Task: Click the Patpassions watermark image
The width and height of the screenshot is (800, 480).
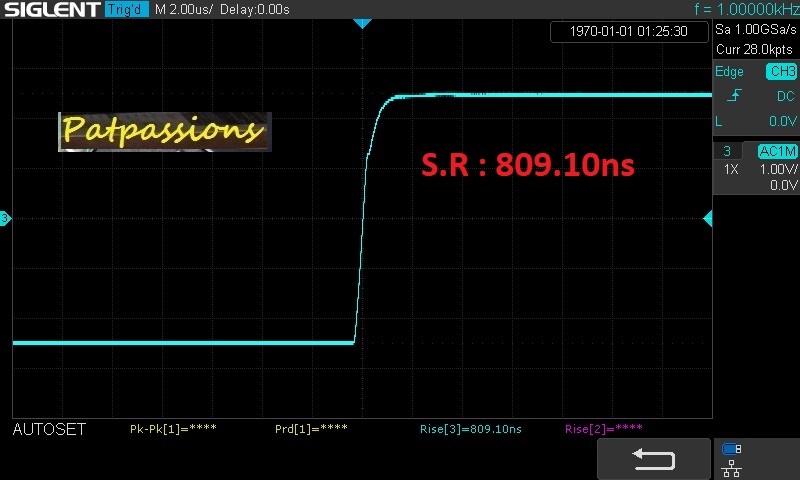Action: (x=164, y=131)
